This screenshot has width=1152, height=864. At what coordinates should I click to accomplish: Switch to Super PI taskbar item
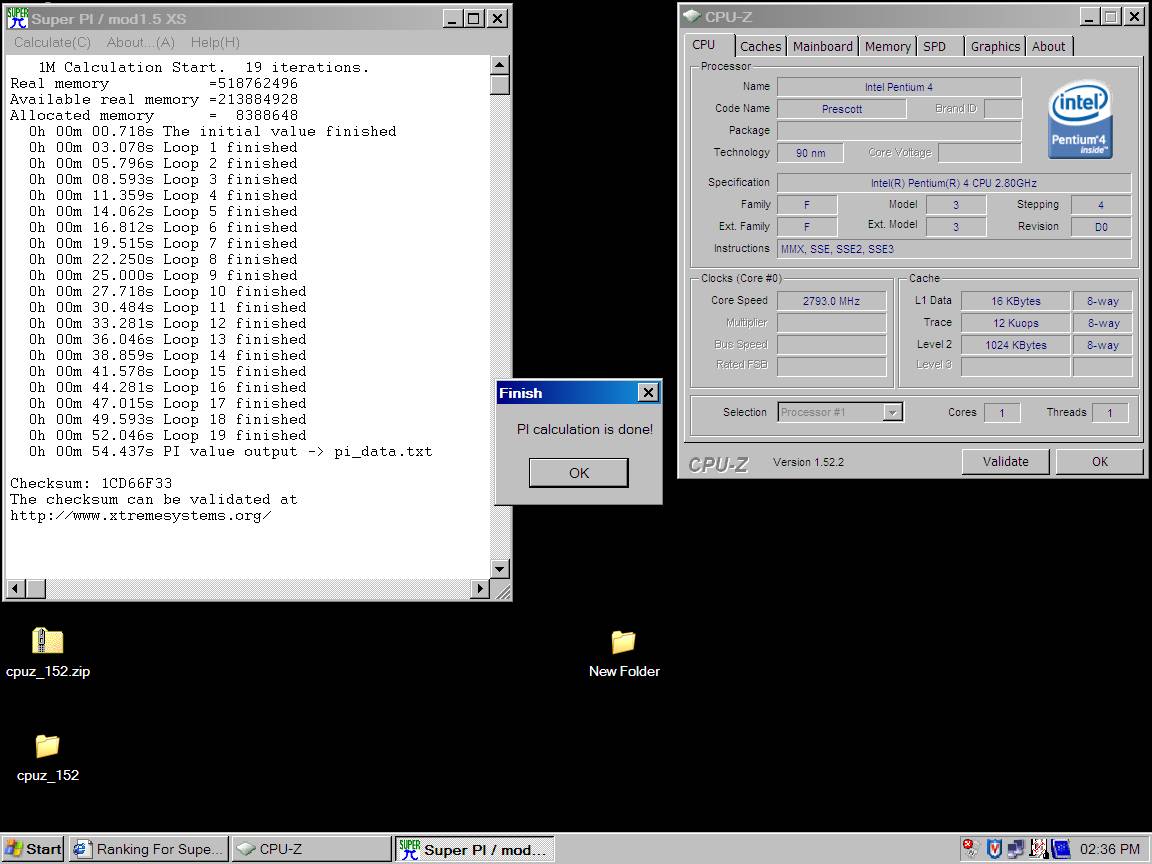coord(475,849)
